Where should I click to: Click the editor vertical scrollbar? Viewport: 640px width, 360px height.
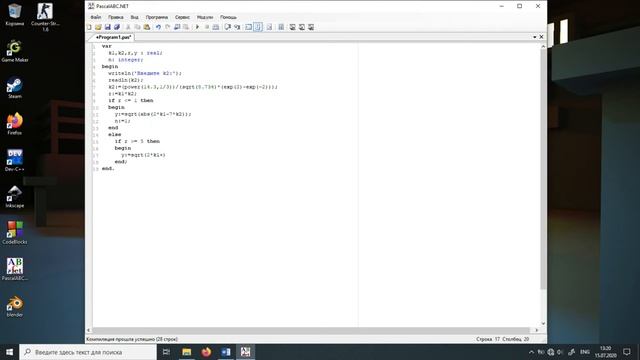543,169
